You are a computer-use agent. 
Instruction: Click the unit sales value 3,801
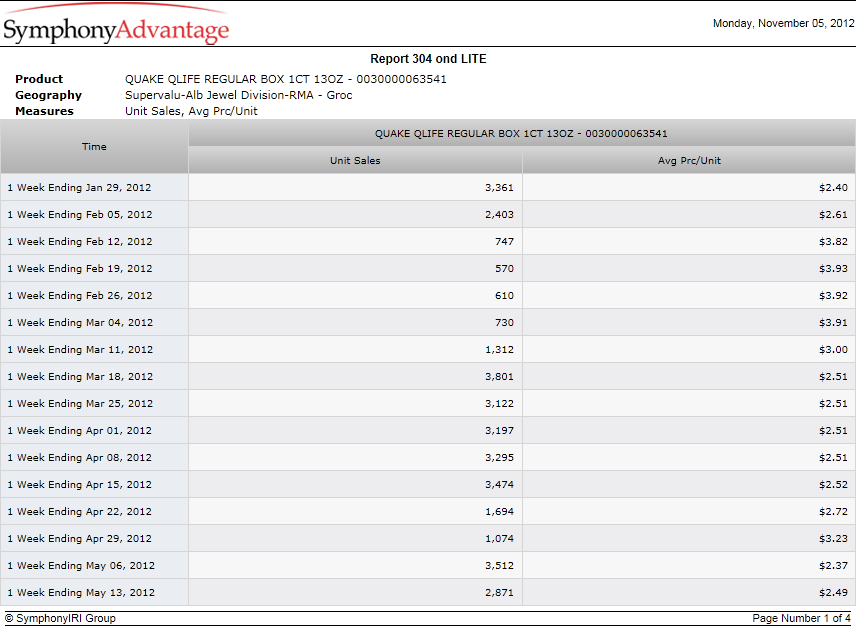[500, 377]
